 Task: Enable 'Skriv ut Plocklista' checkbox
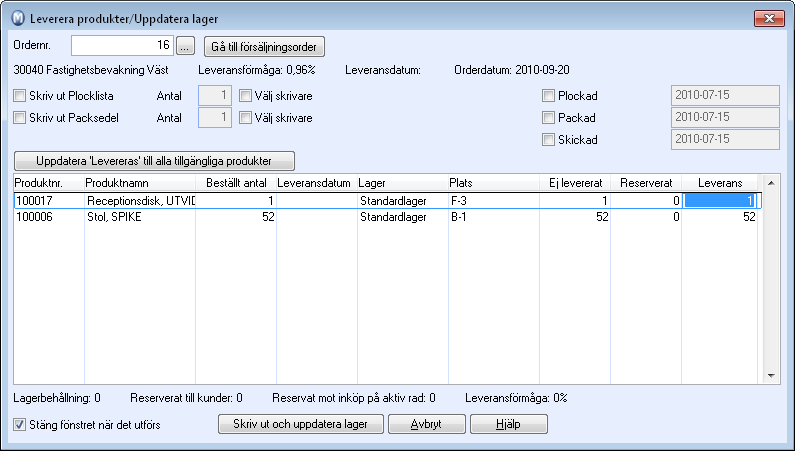(x=20, y=95)
